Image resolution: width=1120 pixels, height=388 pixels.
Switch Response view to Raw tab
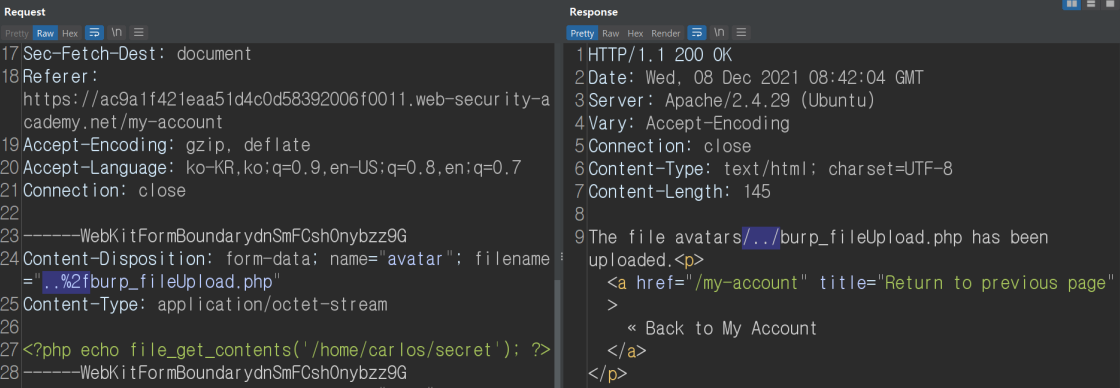[x=611, y=33]
